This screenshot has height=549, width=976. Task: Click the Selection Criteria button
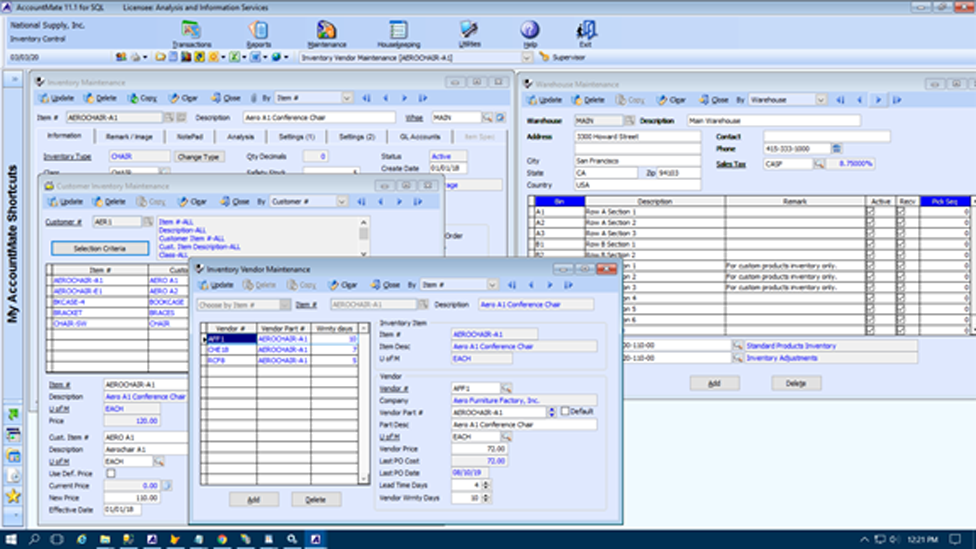click(x=98, y=248)
